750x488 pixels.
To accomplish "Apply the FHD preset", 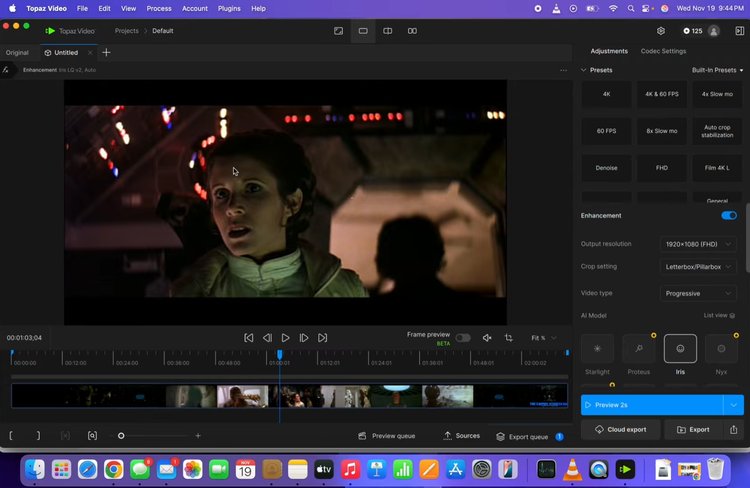I will (x=662, y=168).
